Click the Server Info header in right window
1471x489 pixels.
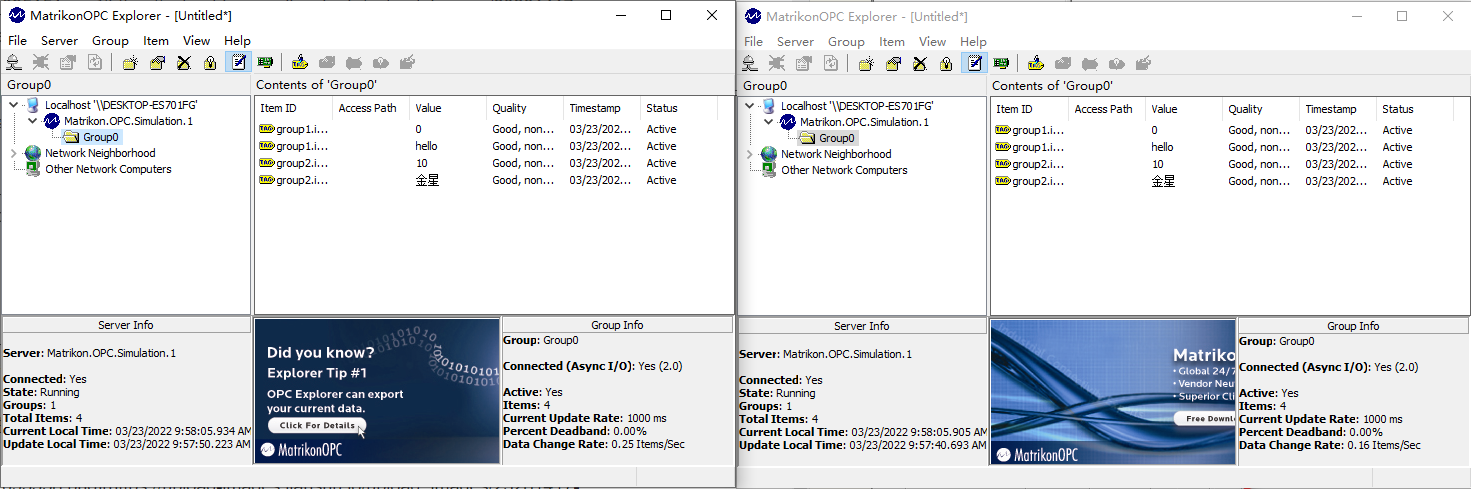tap(862, 326)
